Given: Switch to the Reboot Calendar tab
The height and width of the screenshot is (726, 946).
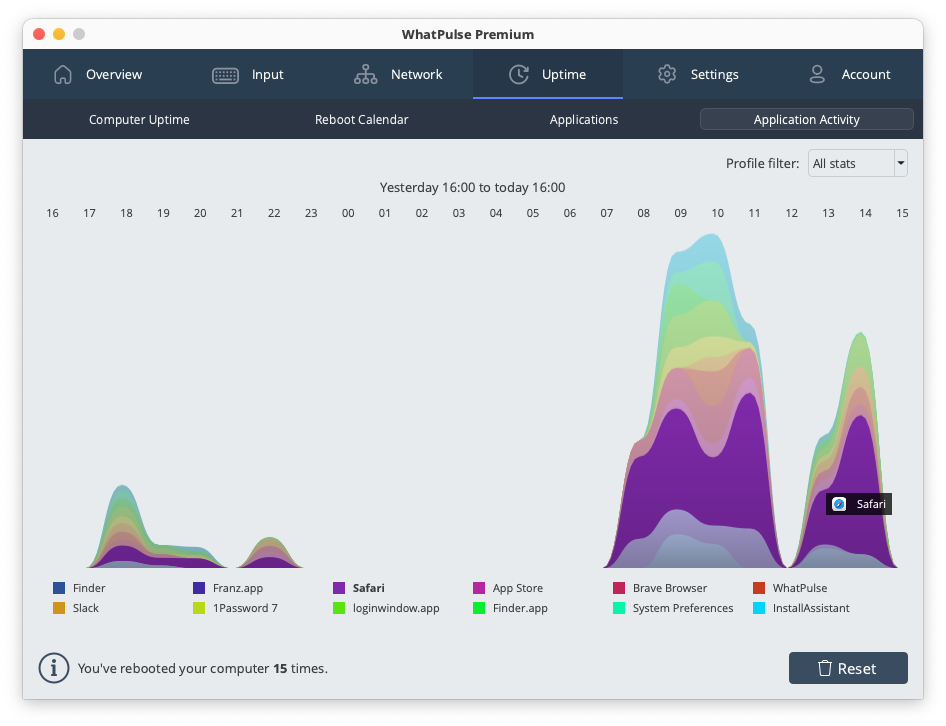Looking at the screenshot, I should [361, 119].
